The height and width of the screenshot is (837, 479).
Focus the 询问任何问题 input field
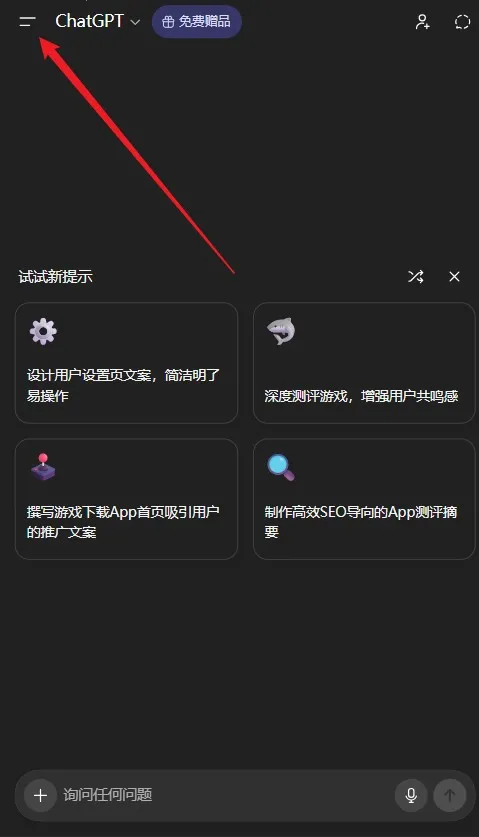coord(227,795)
